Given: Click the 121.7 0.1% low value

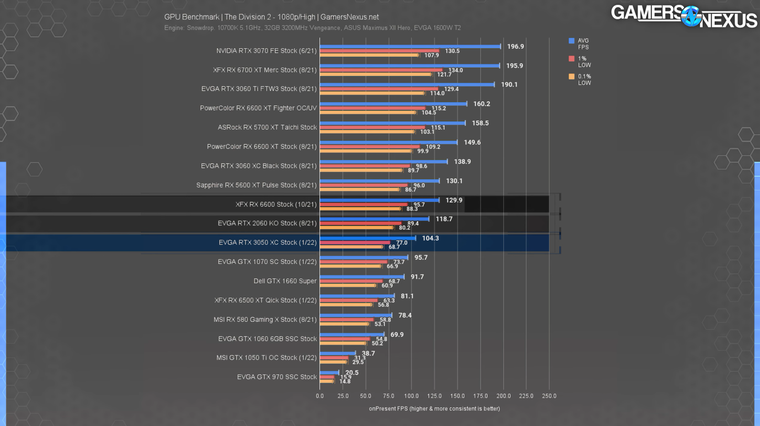Looking at the screenshot, I should pyautogui.click(x=444, y=75).
